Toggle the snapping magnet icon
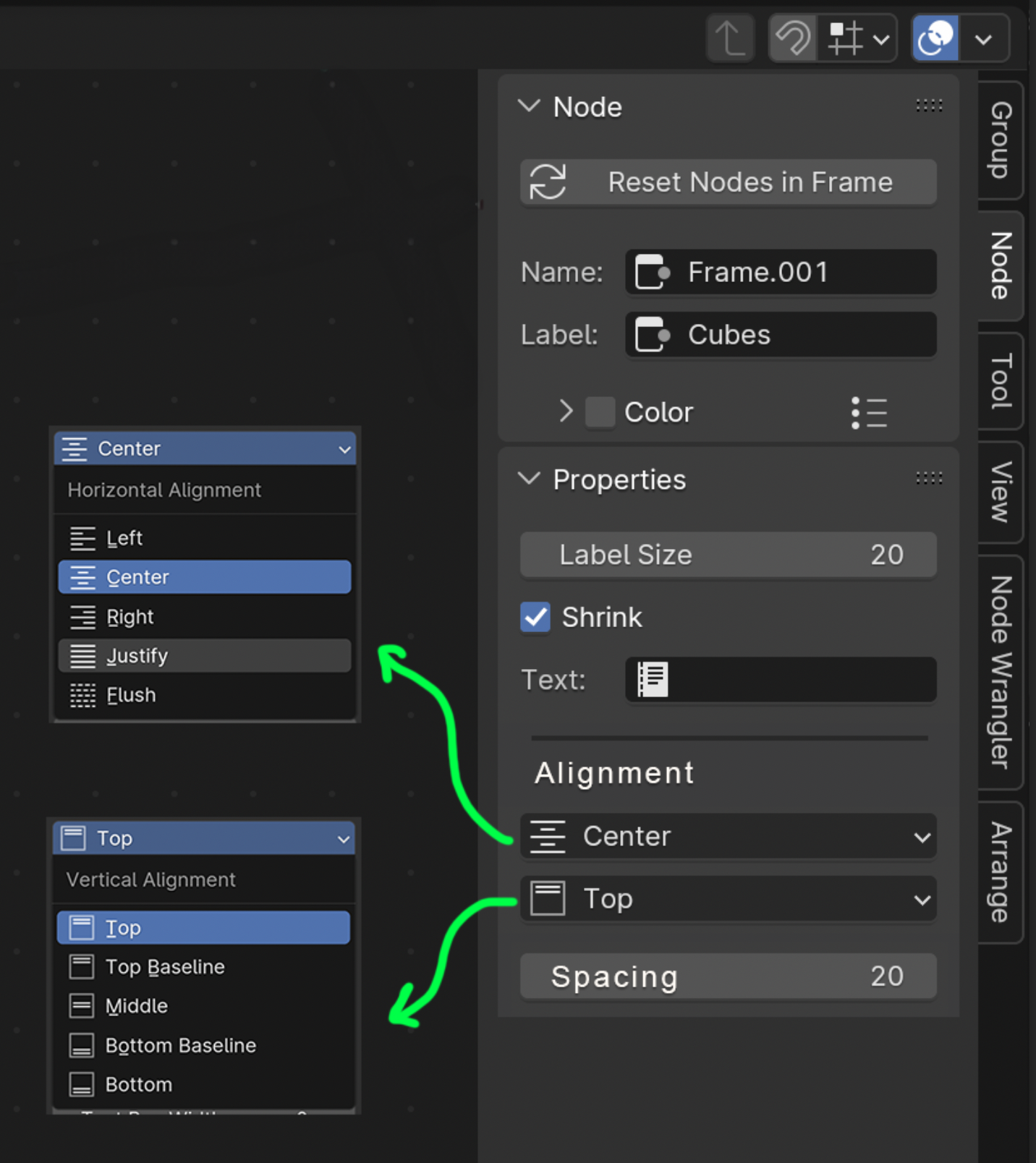The height and width of the screenshot is (1163, 1036). (x=793, y=38)
